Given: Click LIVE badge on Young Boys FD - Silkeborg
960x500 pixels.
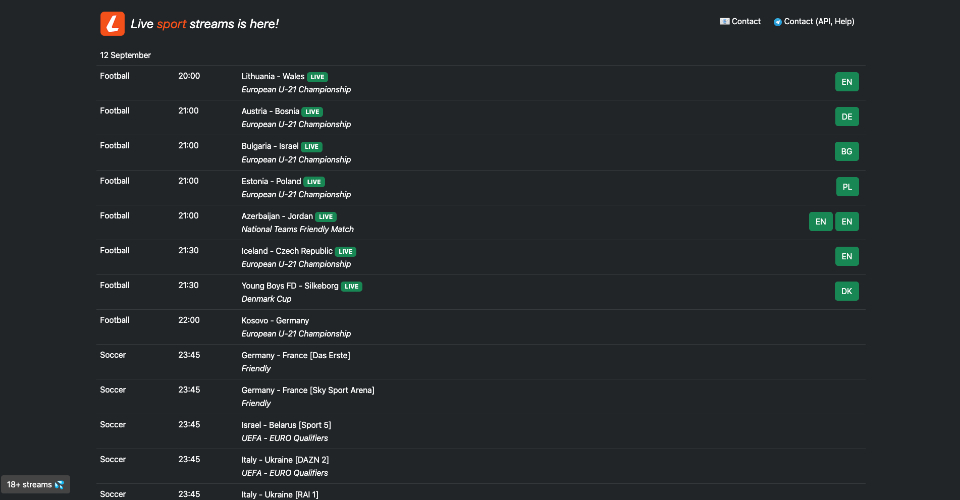Looking at the screenshot, I should [351, 286].
